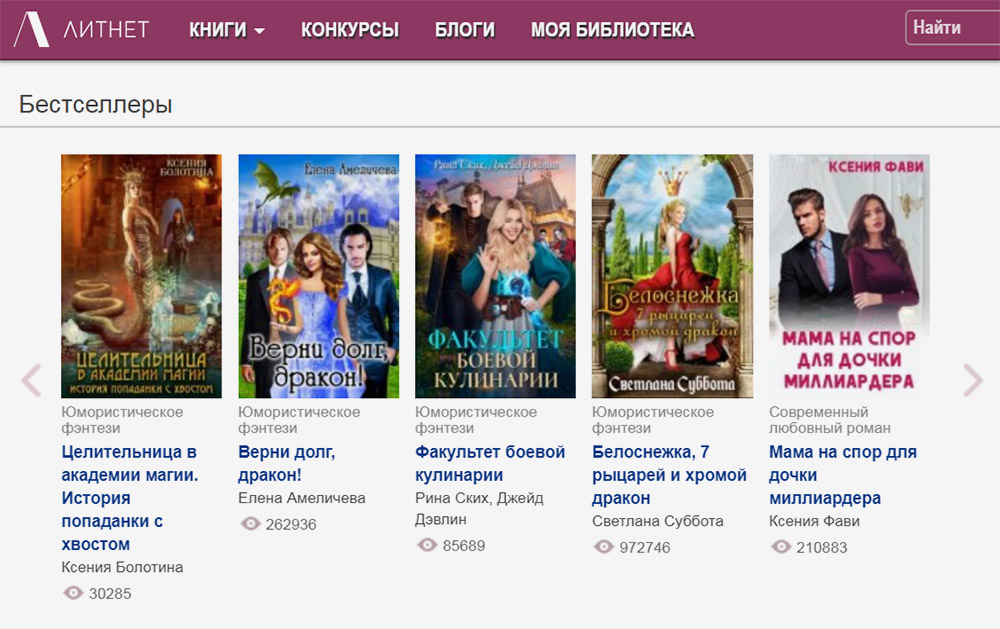Click the view count 972746
This screenshot has height=629, width=1000.
click(645, 547)
